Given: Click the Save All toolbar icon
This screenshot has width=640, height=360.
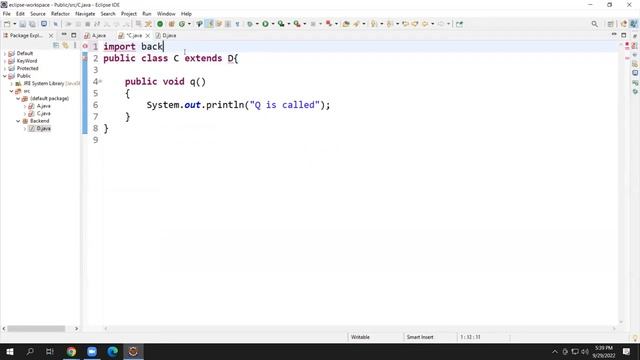Looking at the screenshot, I should coord(32,24).
